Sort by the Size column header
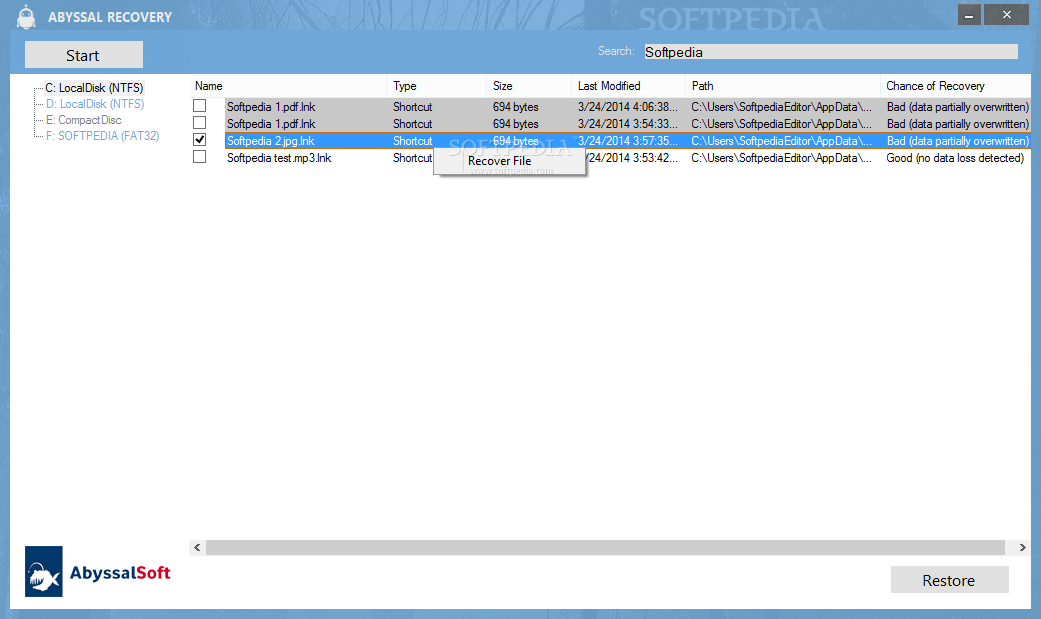 click(528, 86)
